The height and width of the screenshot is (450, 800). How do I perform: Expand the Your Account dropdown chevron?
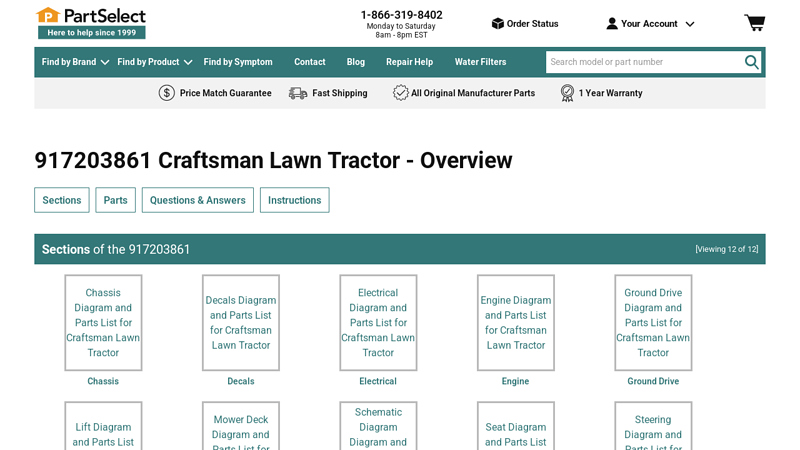690,24
